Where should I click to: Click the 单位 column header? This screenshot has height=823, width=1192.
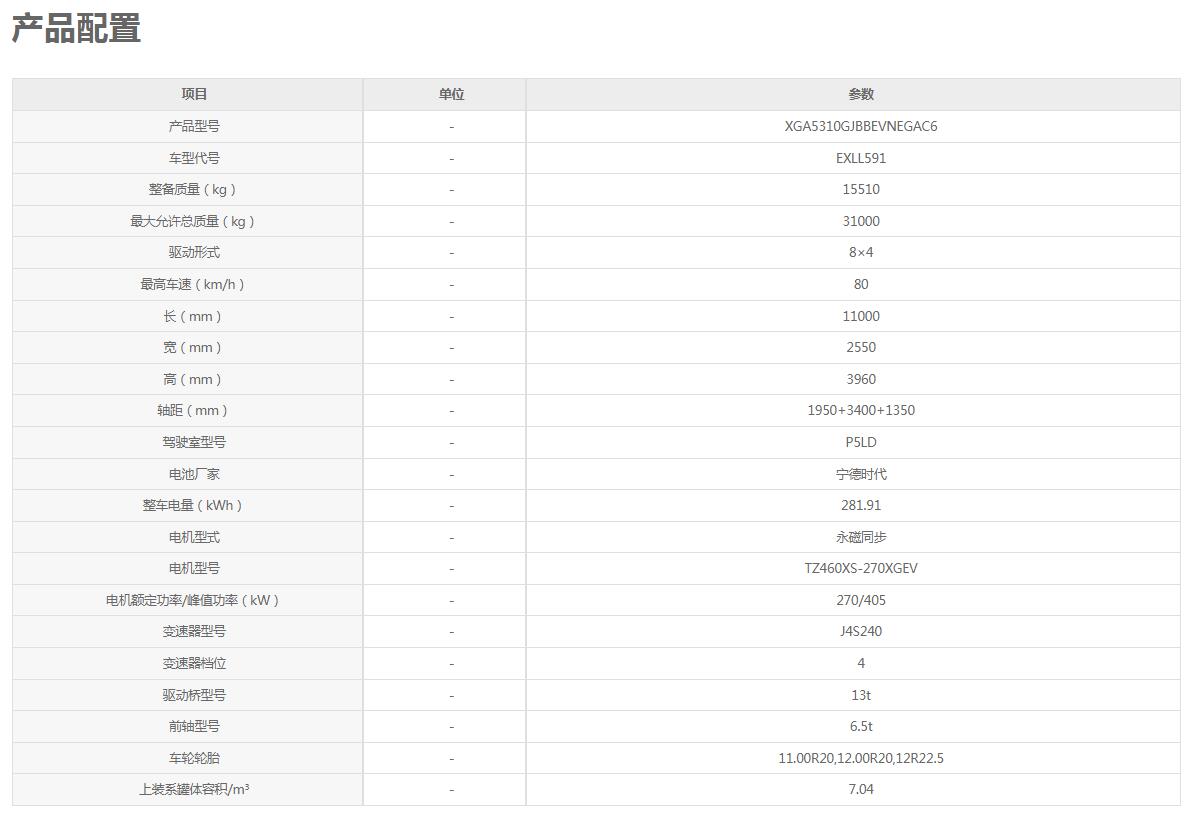[451, 94]
